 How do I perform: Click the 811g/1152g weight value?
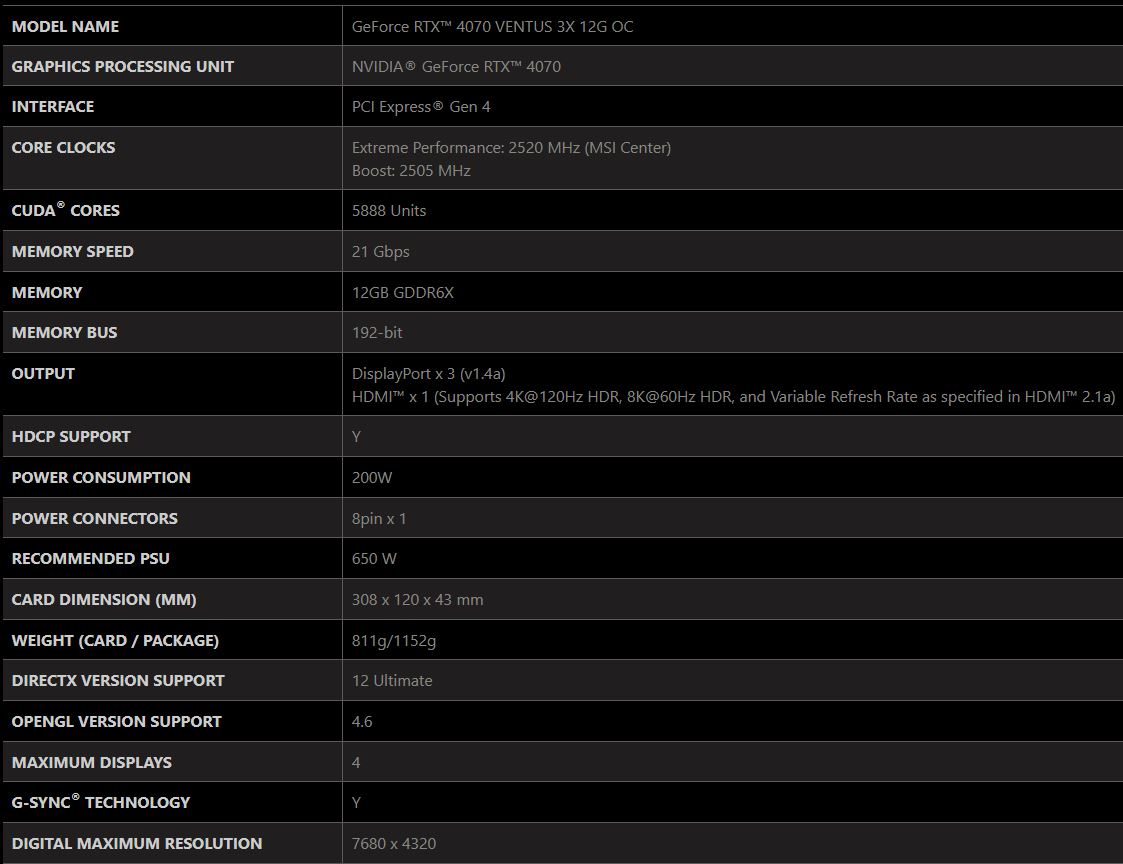pyautogui.click(x=394, y=640)
